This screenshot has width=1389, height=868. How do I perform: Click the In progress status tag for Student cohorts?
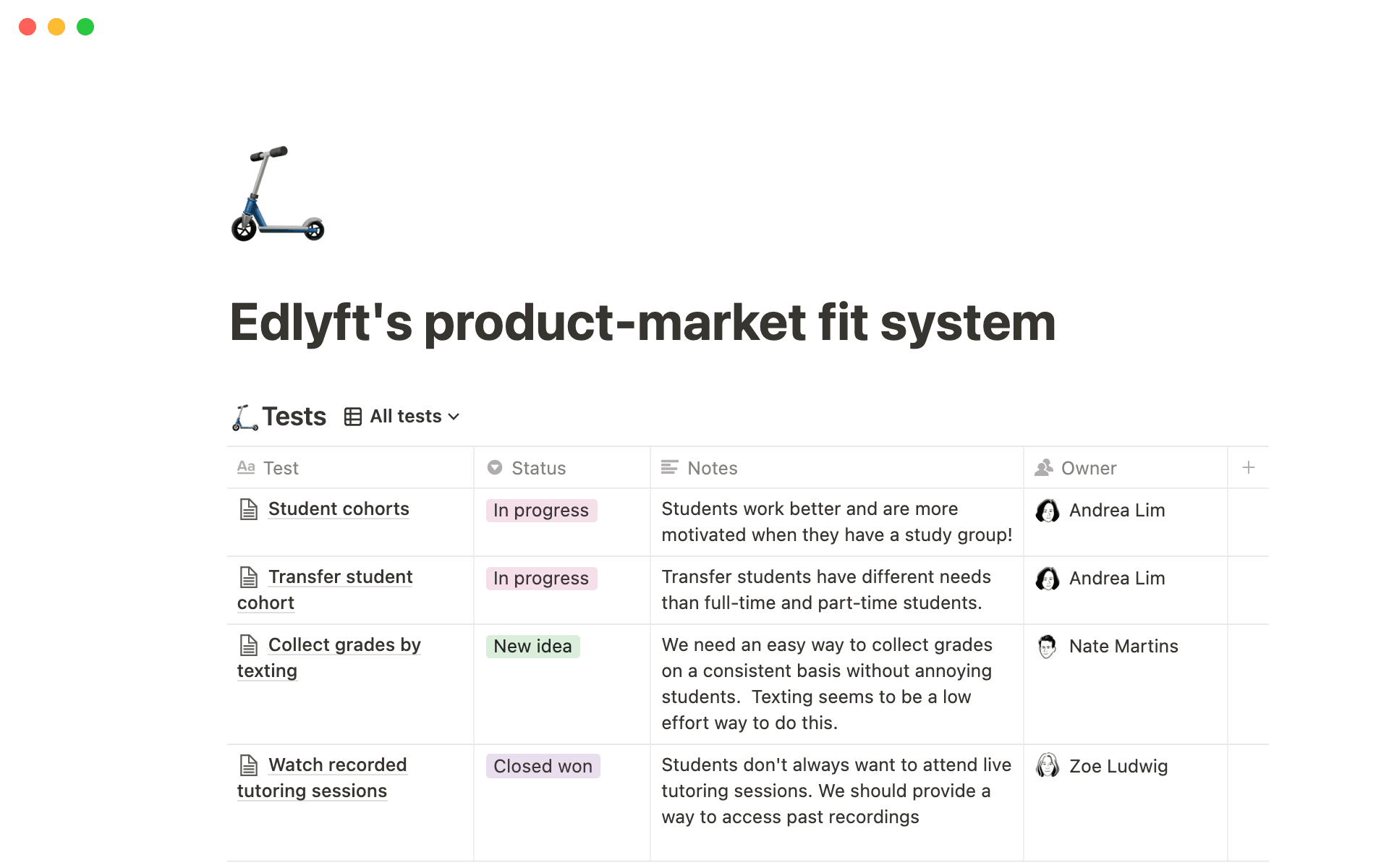click(540, 510)
